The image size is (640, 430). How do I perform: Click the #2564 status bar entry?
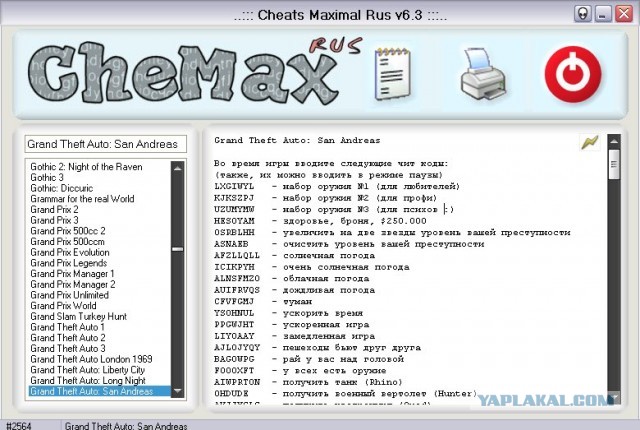coord(19,426)
